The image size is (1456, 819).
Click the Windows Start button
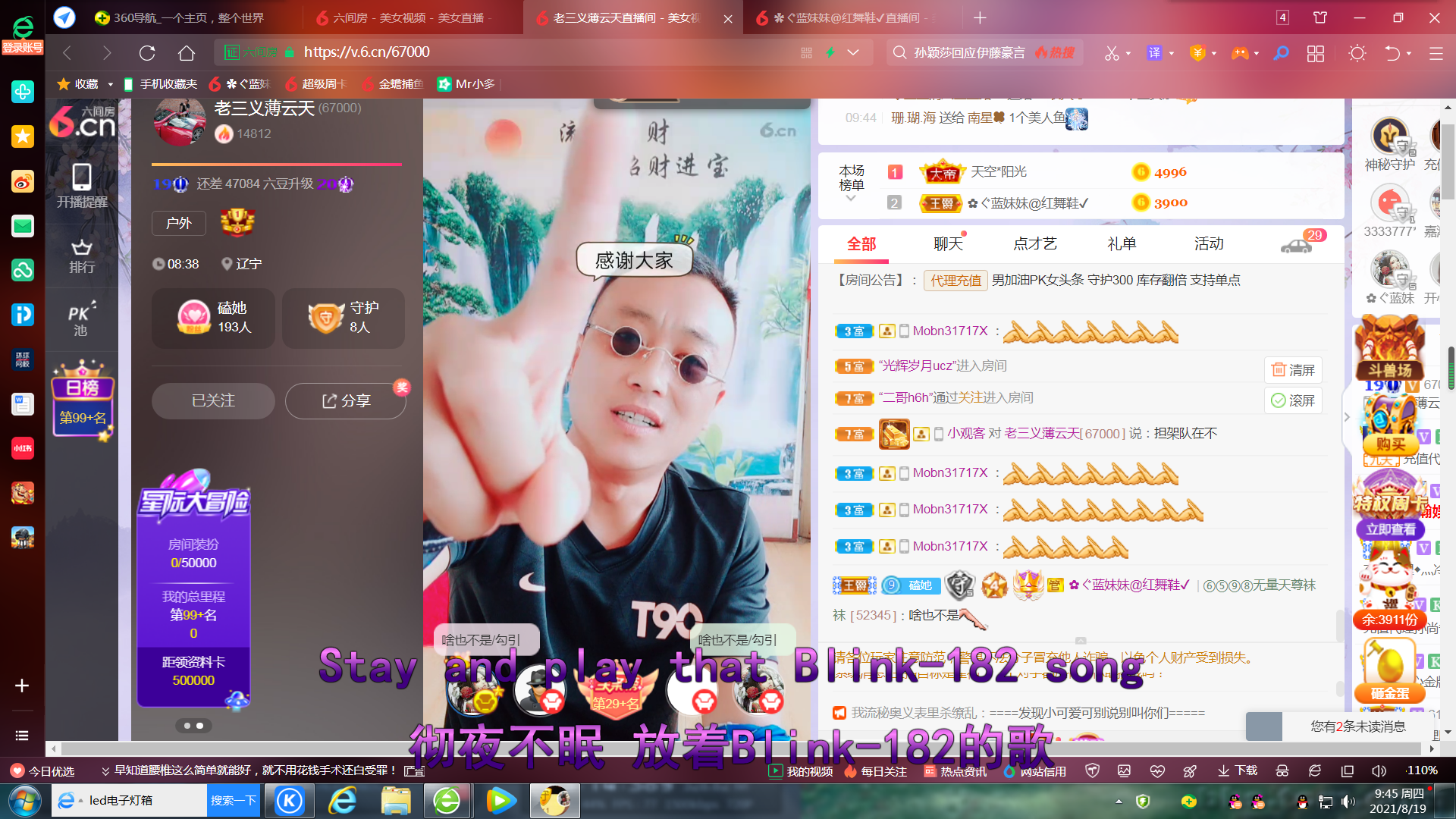(x=24, y=801)
